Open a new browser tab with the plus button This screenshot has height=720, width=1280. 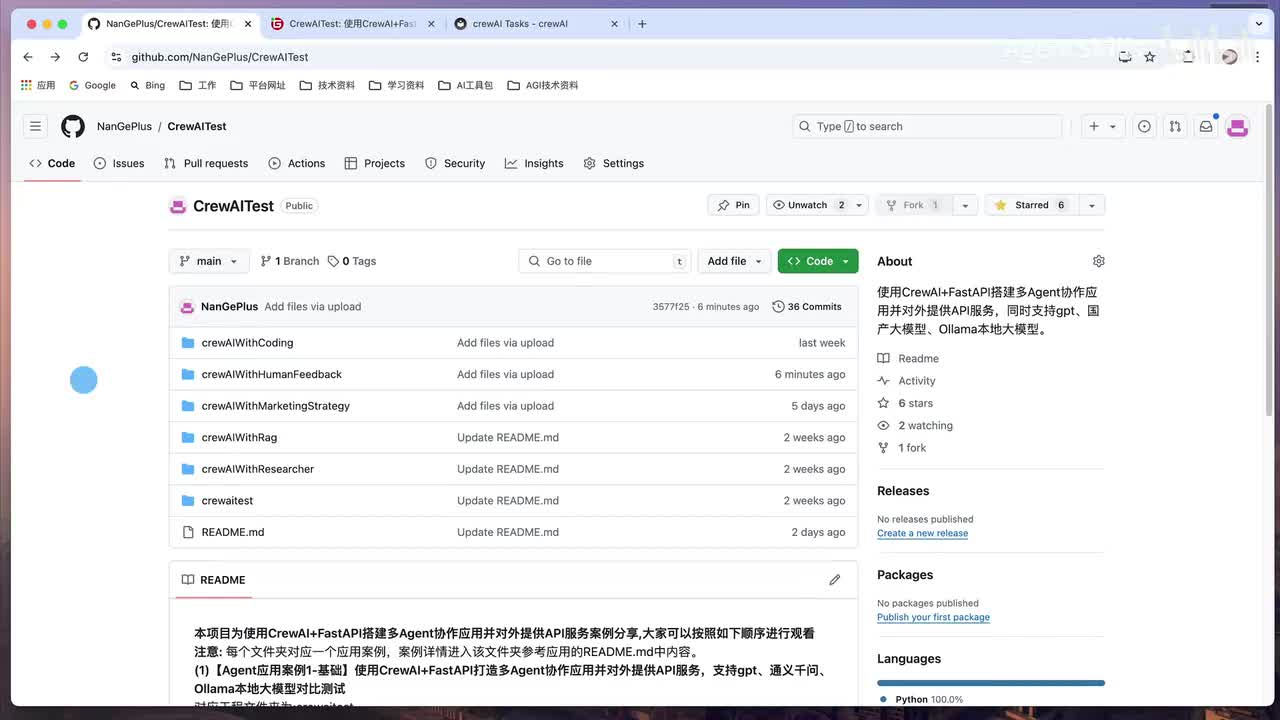(x=642, y=24)
